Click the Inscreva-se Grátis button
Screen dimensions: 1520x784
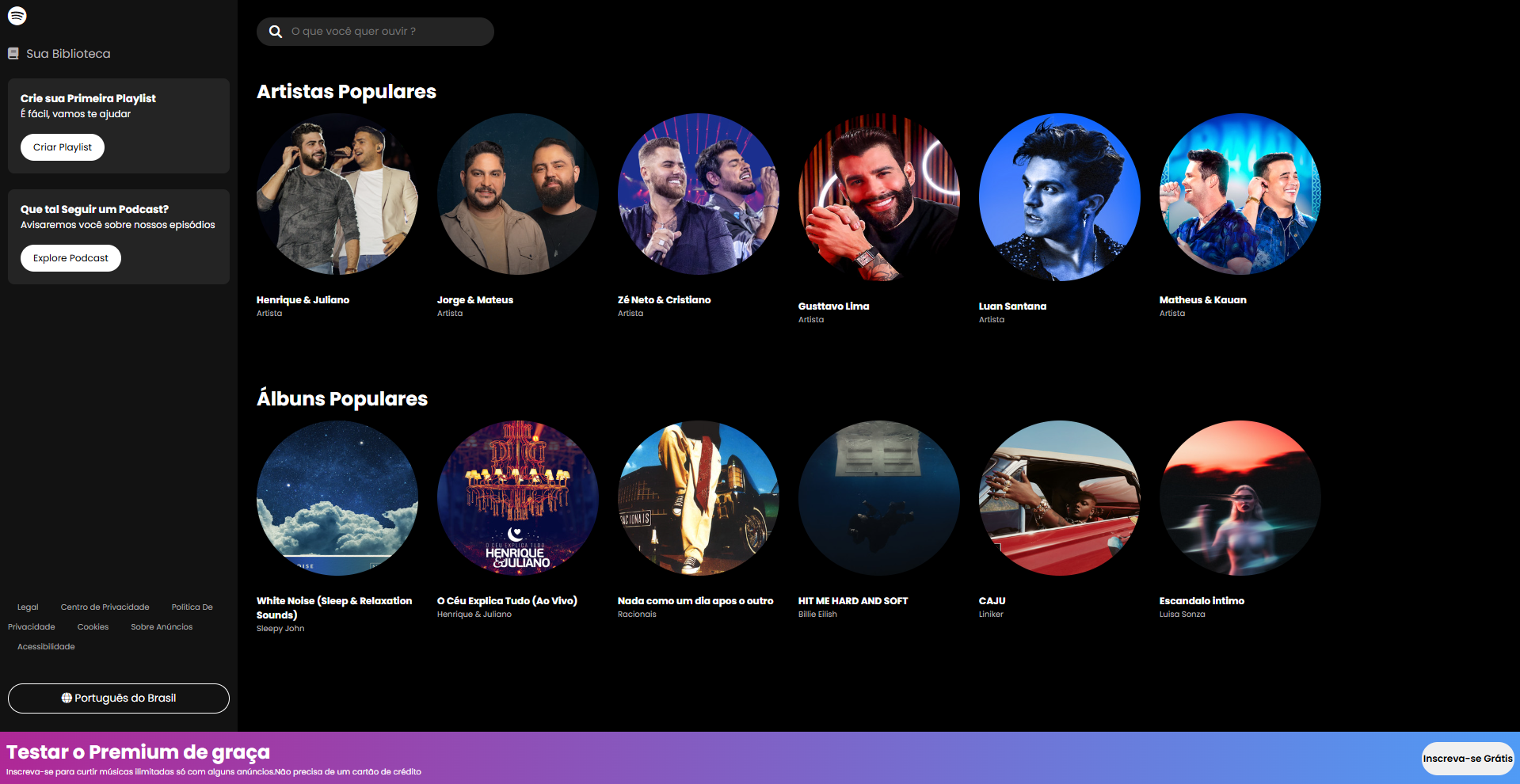(1468, 759)
